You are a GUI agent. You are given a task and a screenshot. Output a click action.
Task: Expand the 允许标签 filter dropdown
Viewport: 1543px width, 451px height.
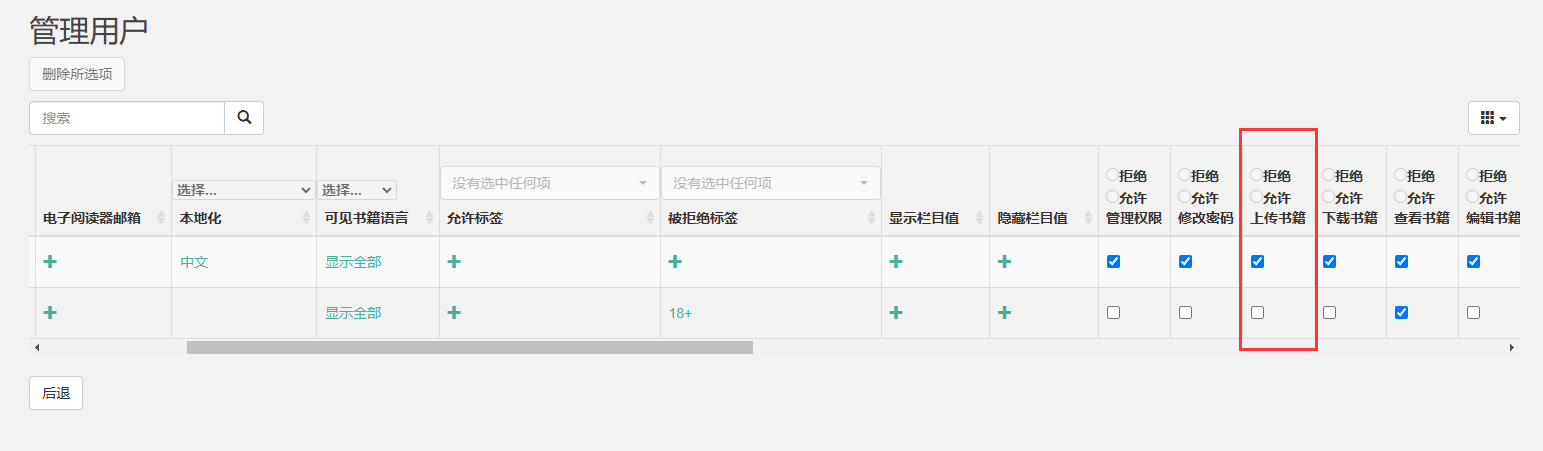pos(549,183)
